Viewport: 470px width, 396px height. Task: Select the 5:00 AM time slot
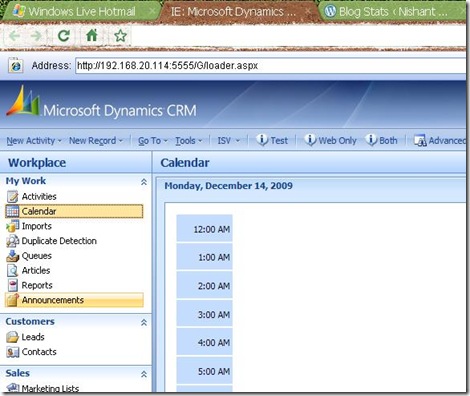(x=204, y=371)
